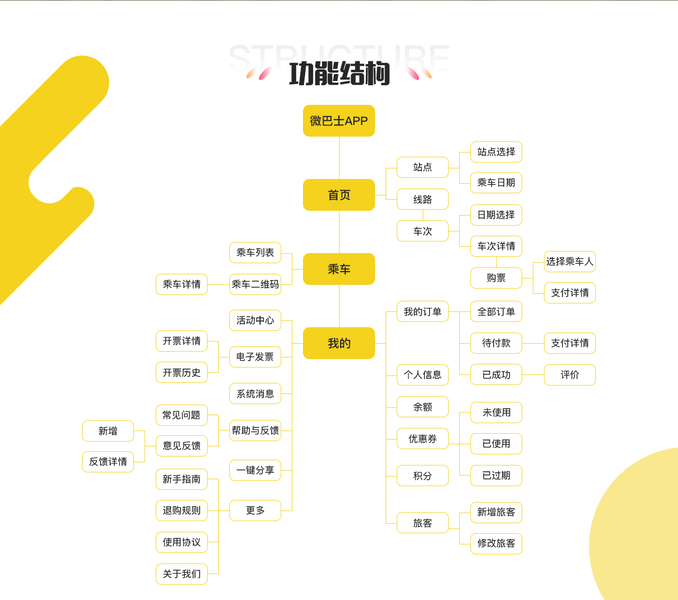The height and width of the screenshot is (600, 678).
Task: Open the 站点 branch node
Action: [x=422, y=167]
